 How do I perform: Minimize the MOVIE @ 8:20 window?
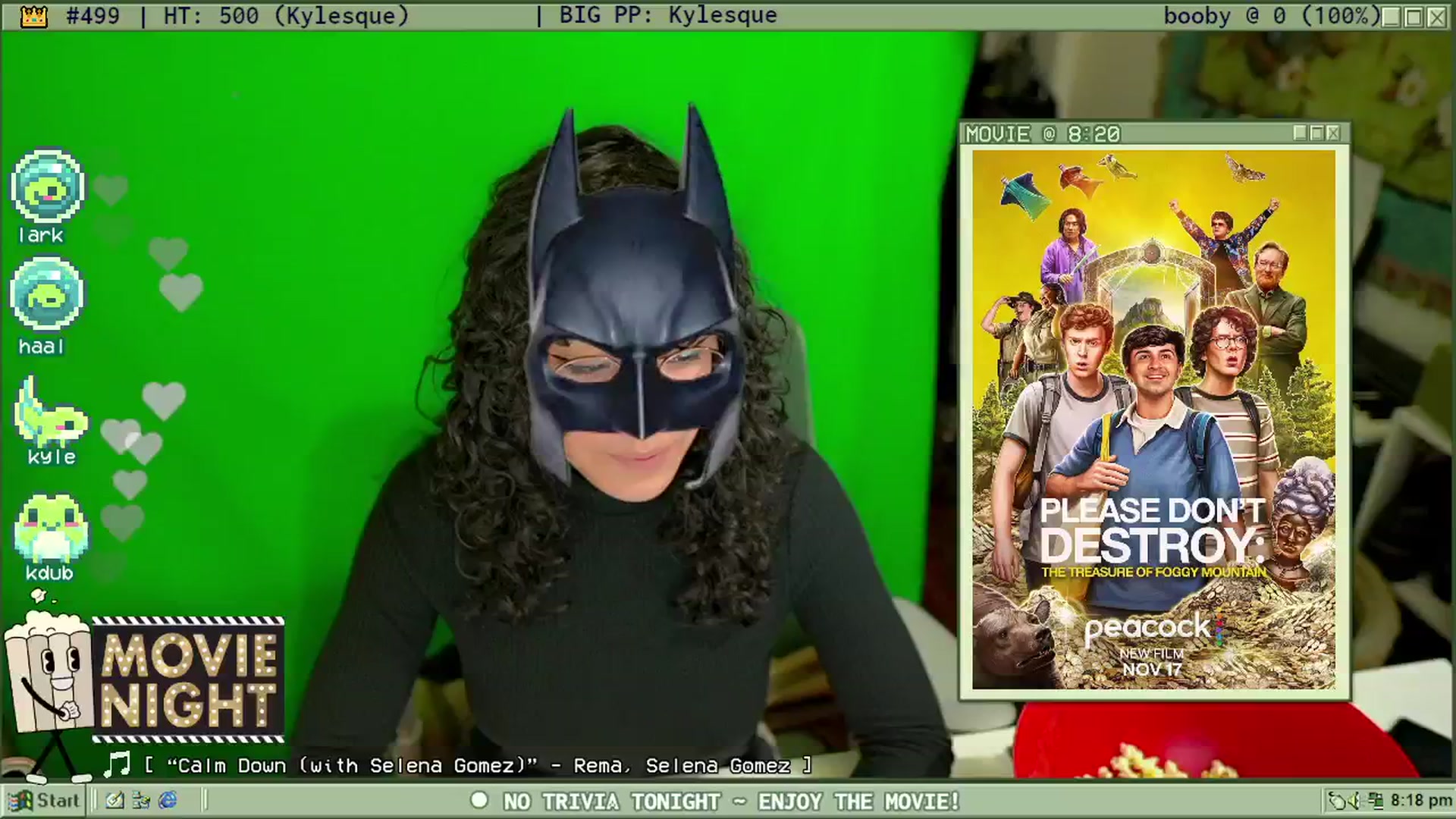tap(1300, 133)
